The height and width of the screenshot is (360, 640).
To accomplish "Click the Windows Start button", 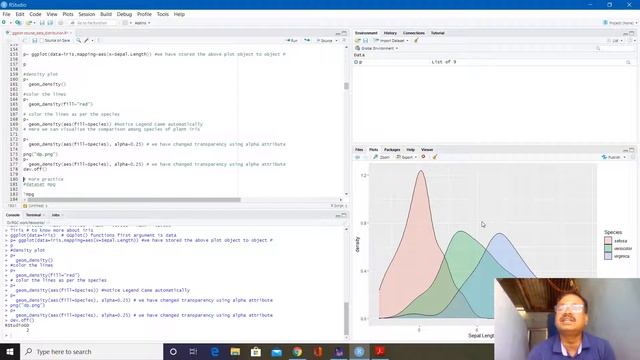I will point(10,351).
